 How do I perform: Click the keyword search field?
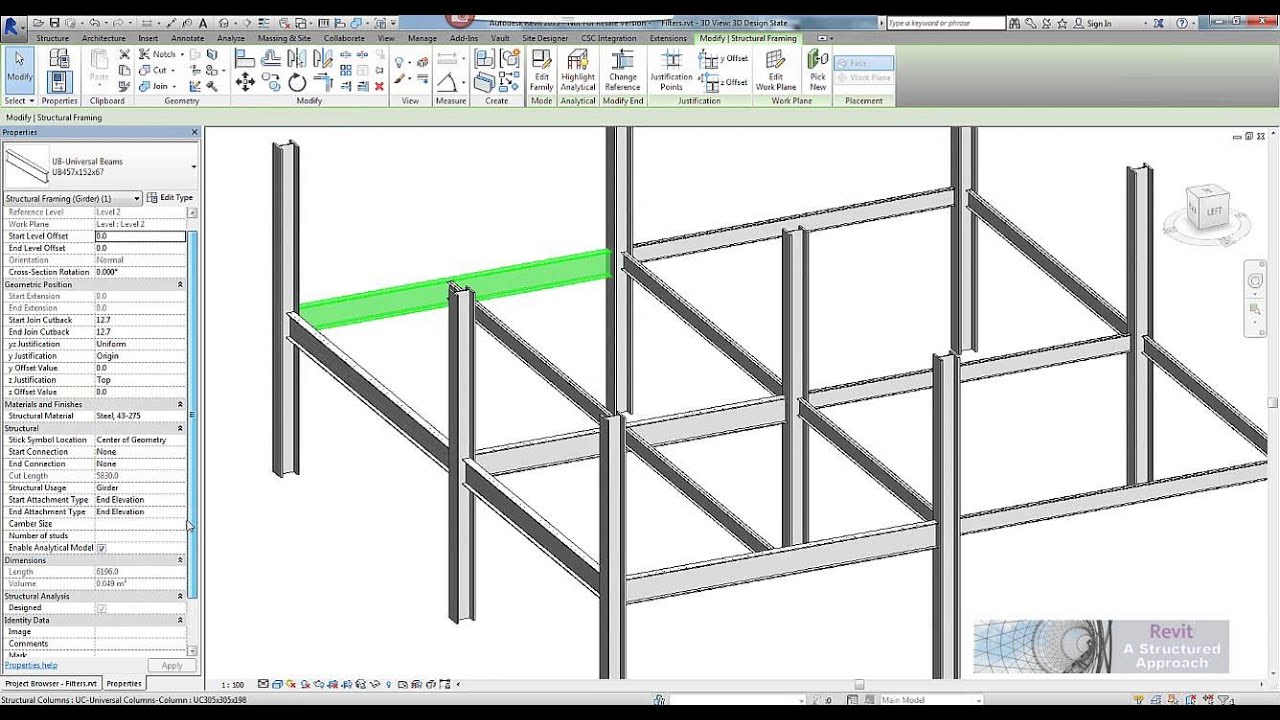tap(946, 22)
